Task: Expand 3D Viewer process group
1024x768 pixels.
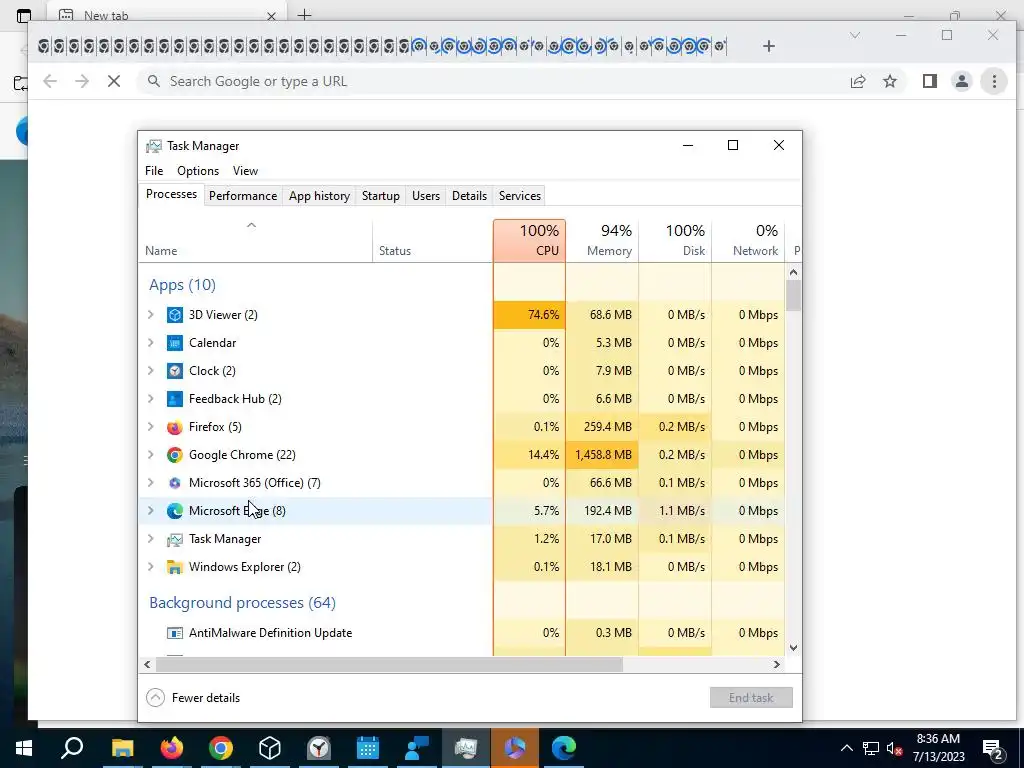Action: coord(151,315)
